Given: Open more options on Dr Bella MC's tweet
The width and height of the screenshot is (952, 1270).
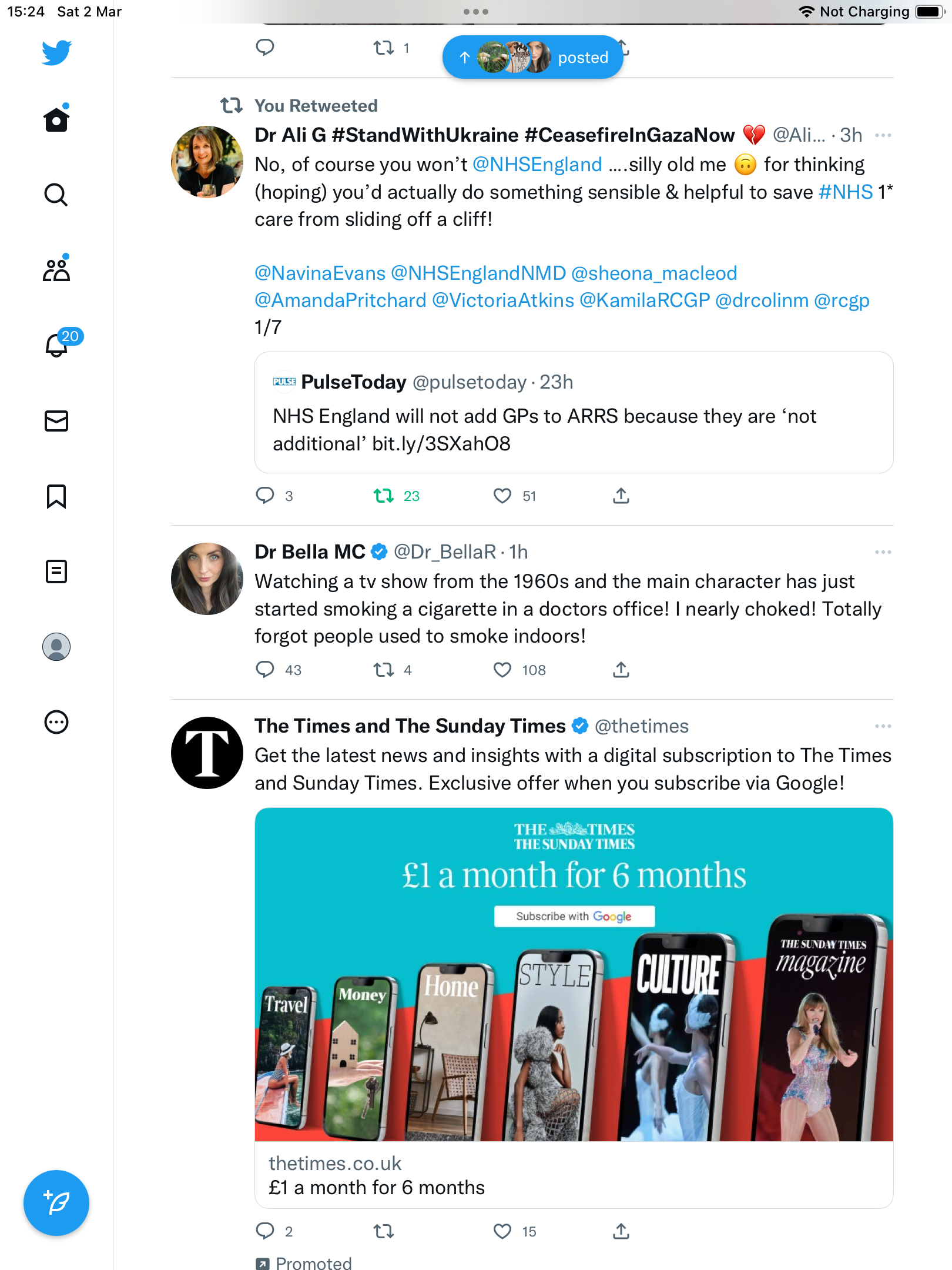Looking at the screenshot, I should click(883, 552).
